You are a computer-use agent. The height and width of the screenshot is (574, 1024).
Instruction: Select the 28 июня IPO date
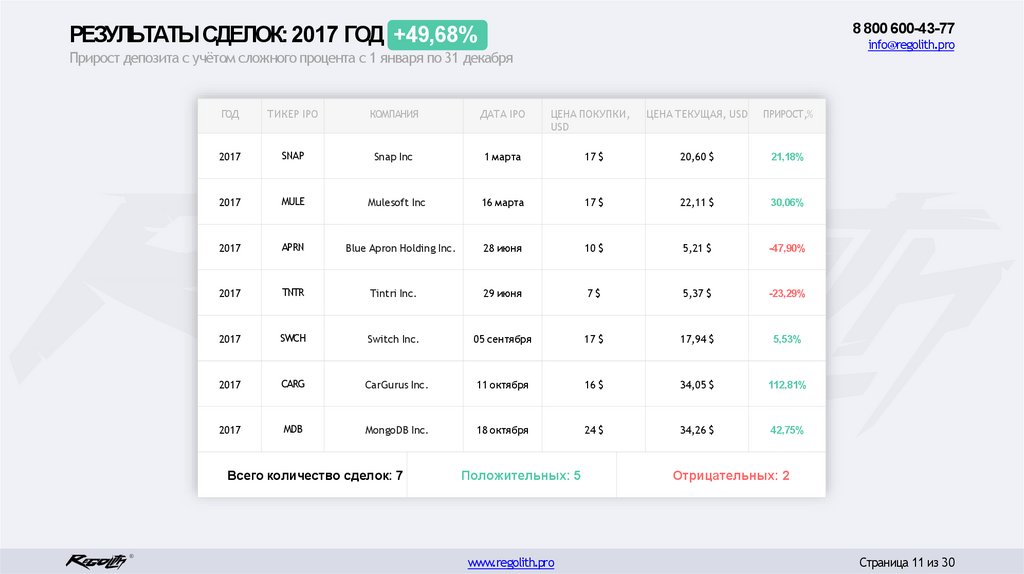point(502,248)
